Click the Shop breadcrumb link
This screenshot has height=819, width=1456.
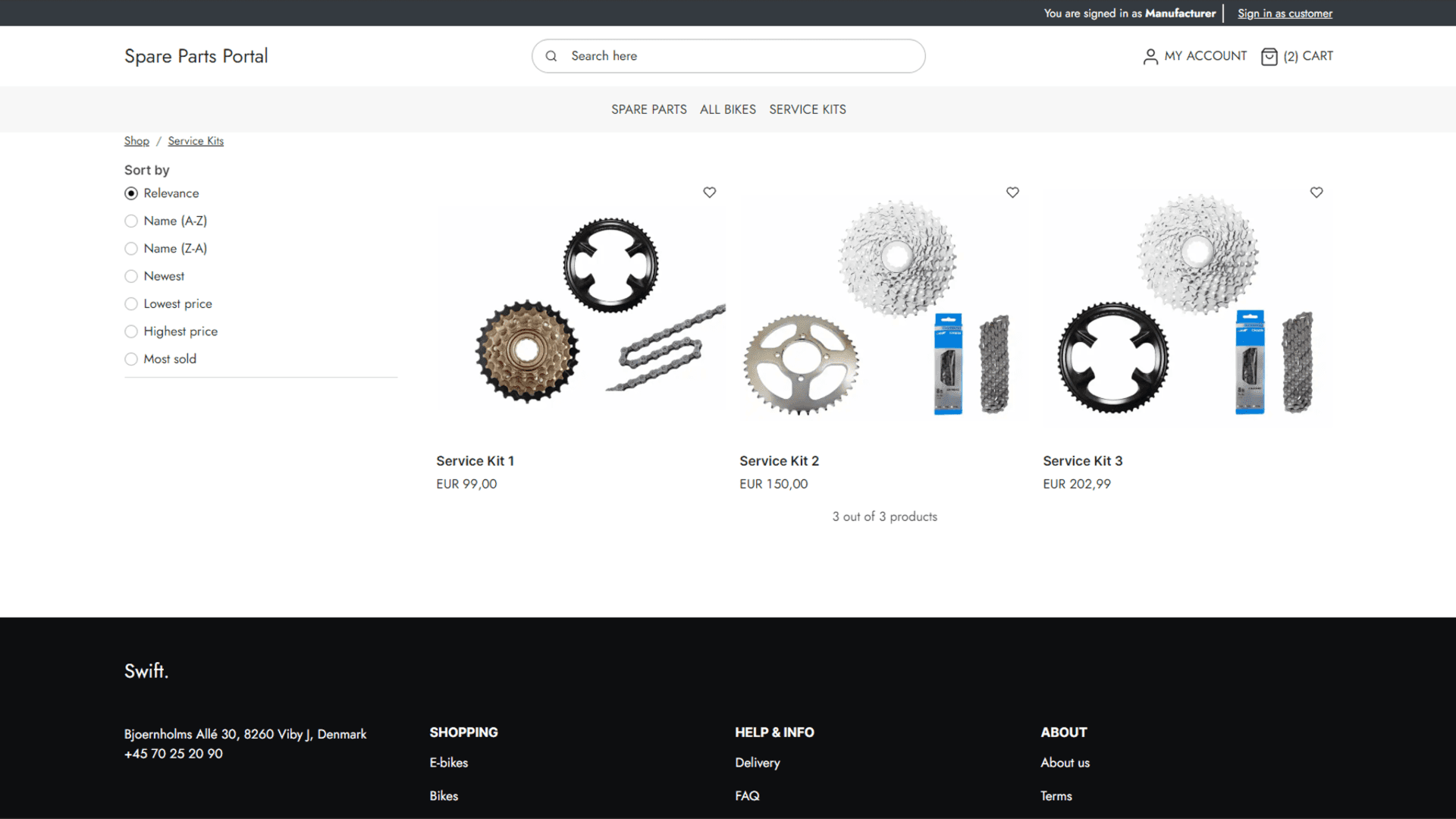click(x=136, y=140)
